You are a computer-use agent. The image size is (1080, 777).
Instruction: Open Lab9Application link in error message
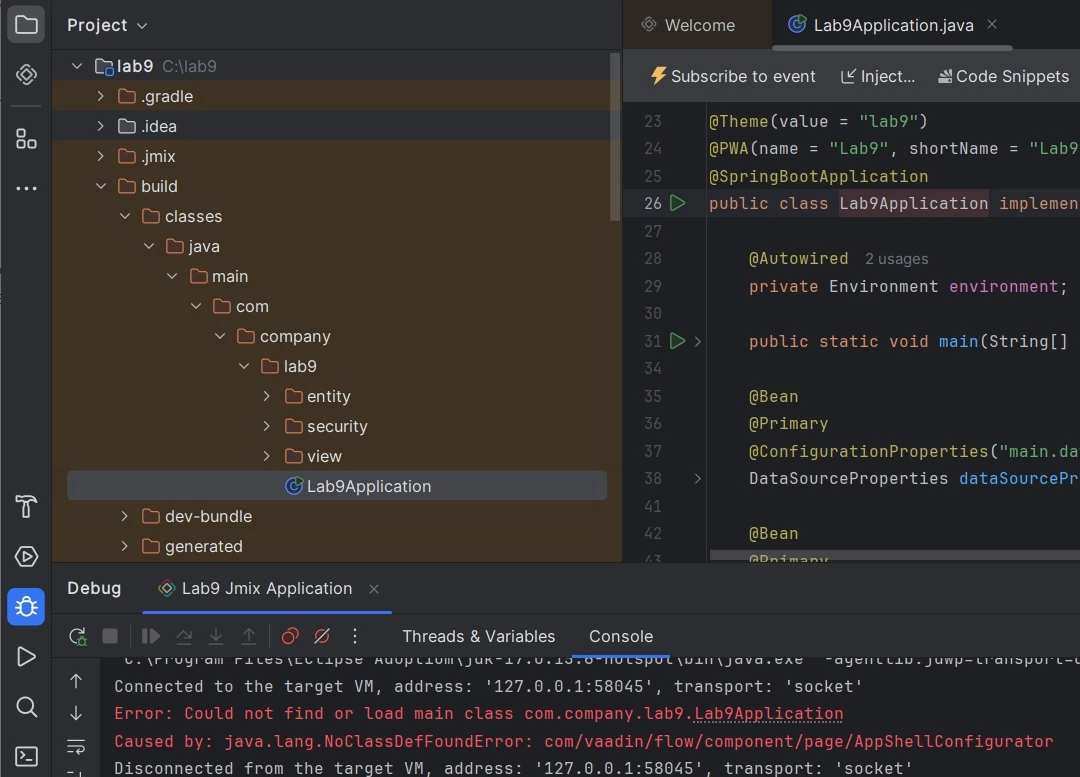point(768,714)
